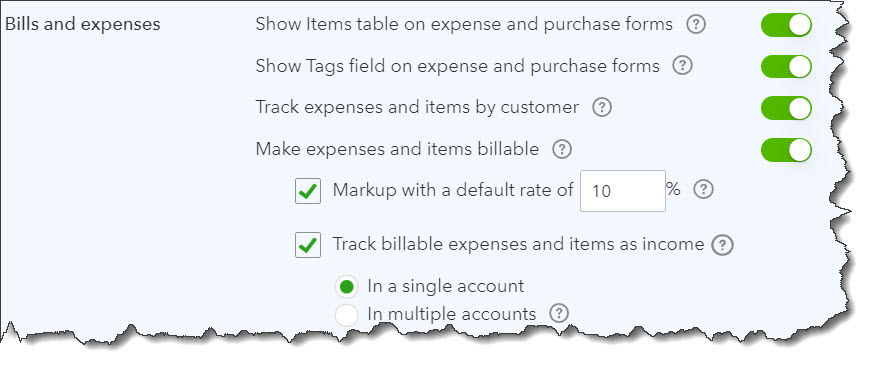Click the markup default rate input field

click(x=623, y=191)
